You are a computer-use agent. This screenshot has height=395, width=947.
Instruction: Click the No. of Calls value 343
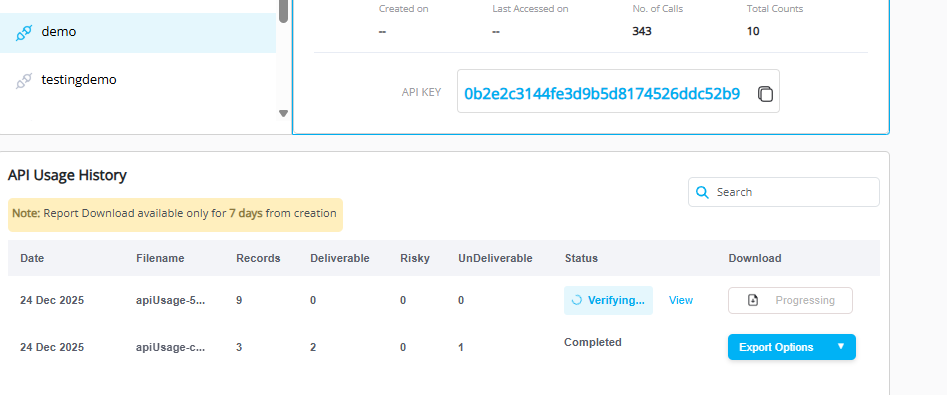tap(642, 31)
